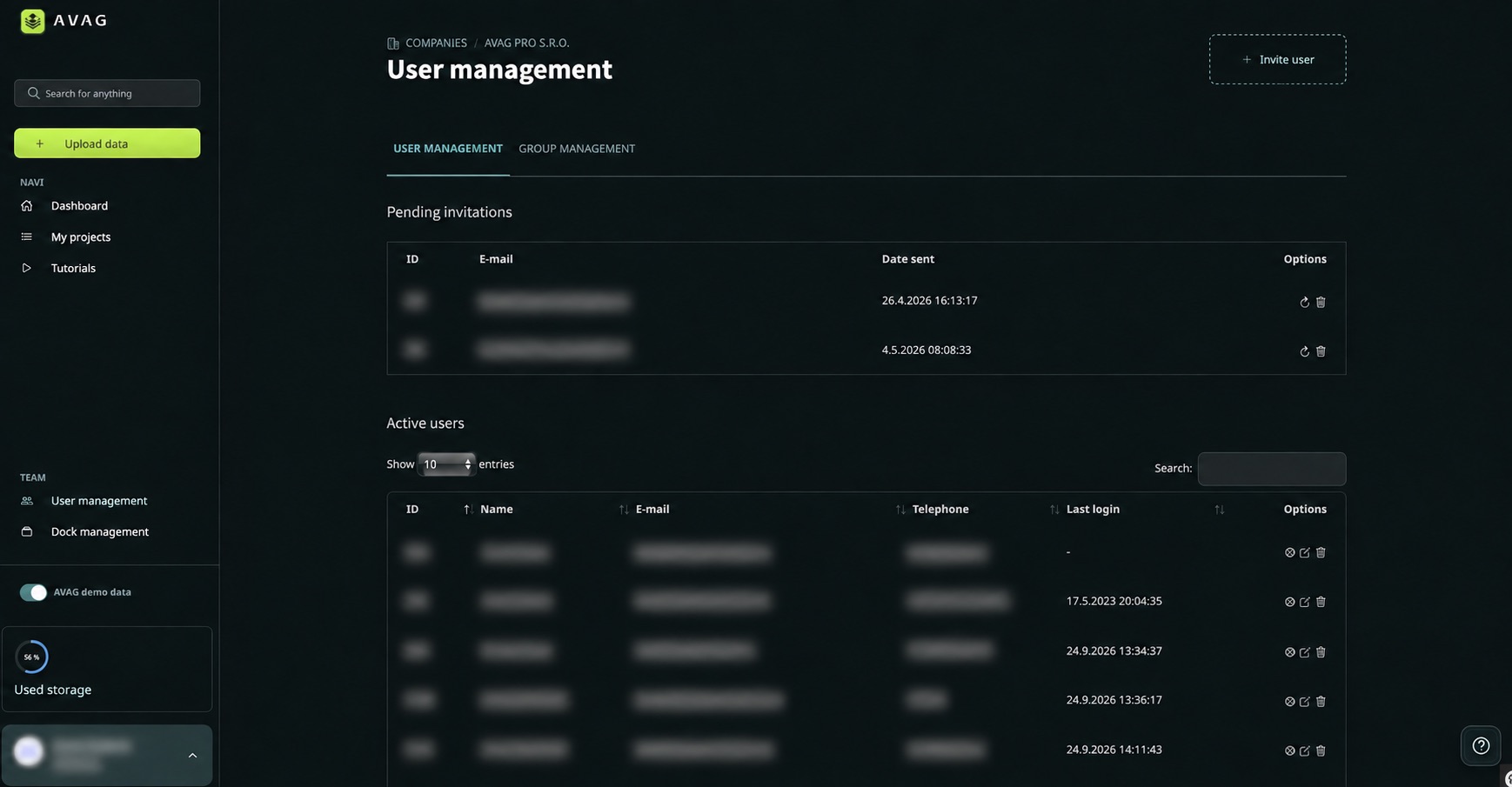Click the AVAG logo
1512x787 pixels.
pyautogui.click(x=64, y=21)
